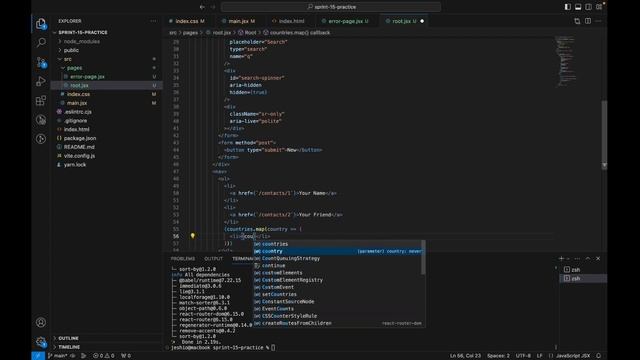
Task: Open Source Control view in activity bar
Action: 41,62
